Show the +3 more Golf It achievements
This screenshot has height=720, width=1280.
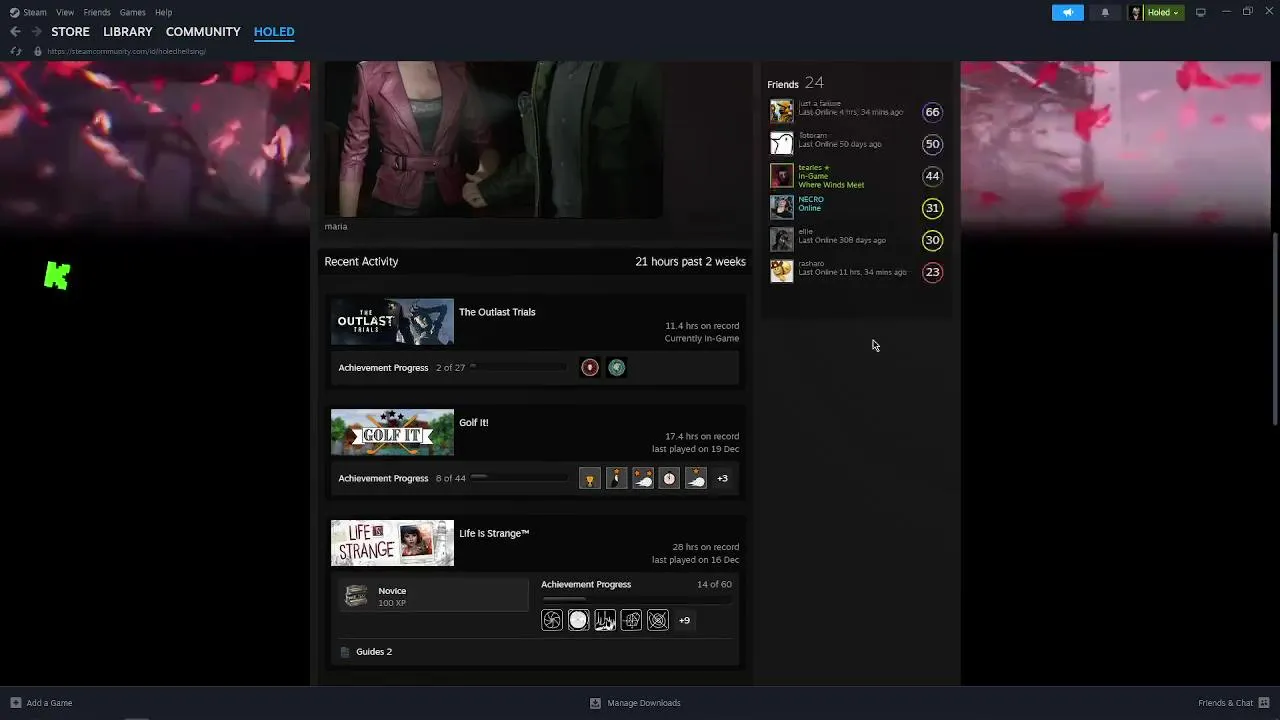pos(722,479)
